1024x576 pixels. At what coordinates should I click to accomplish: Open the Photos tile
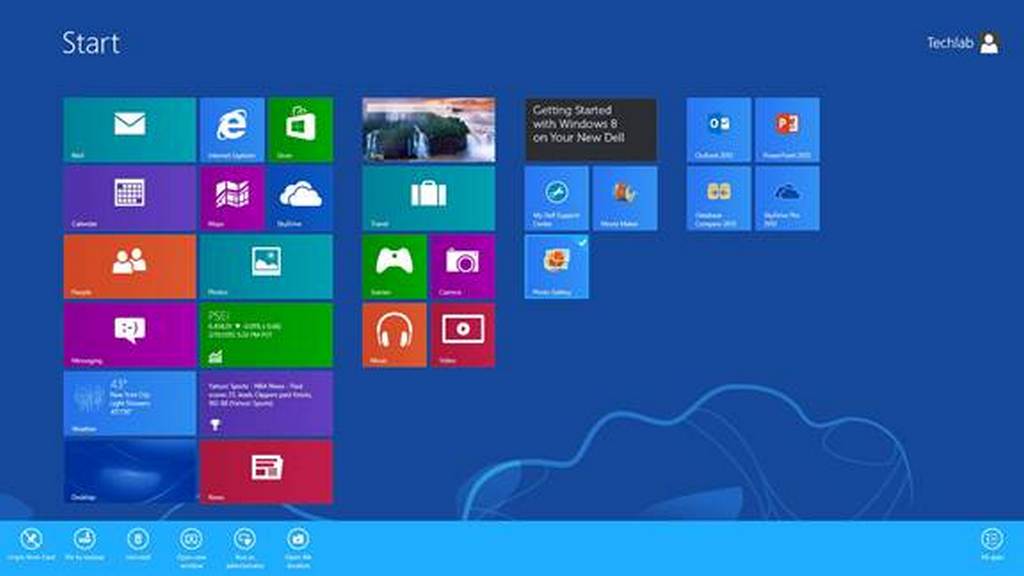[x=266, y=266]
